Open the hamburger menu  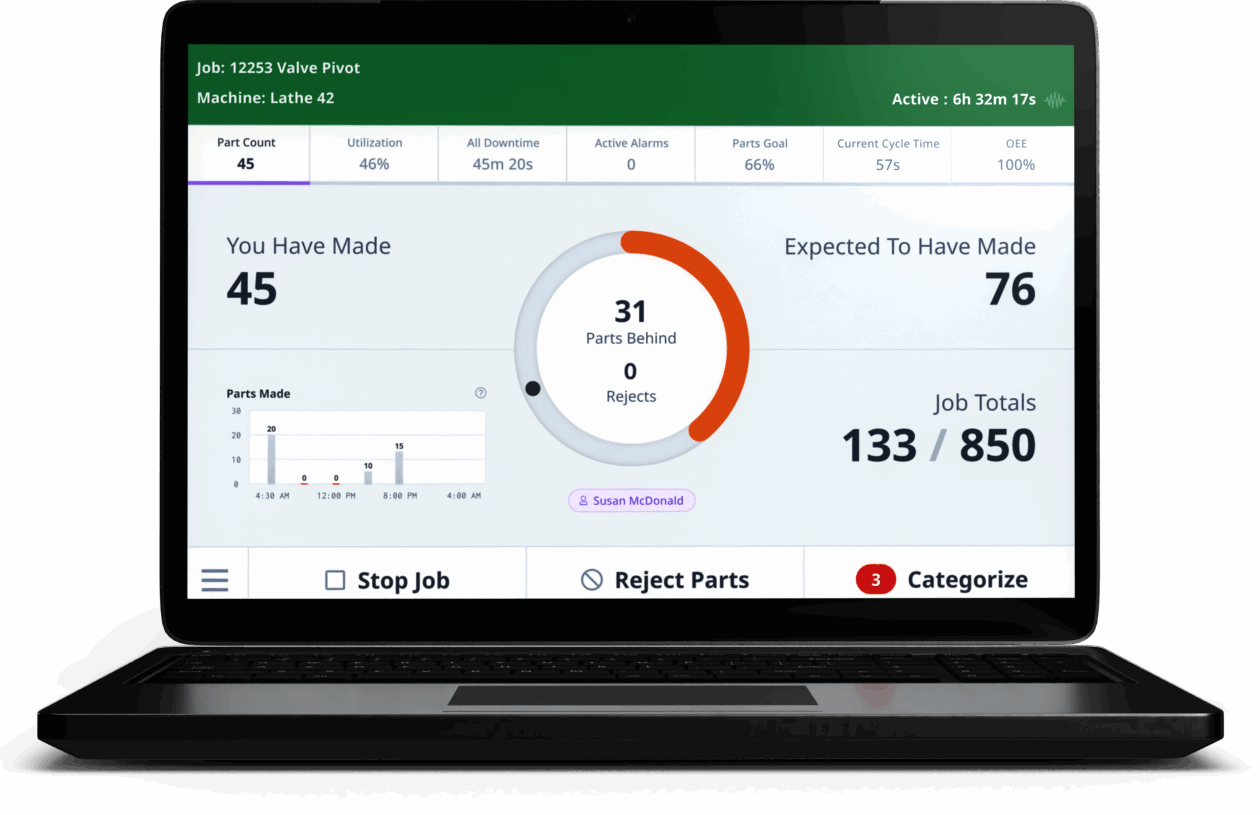click(215, 579)
